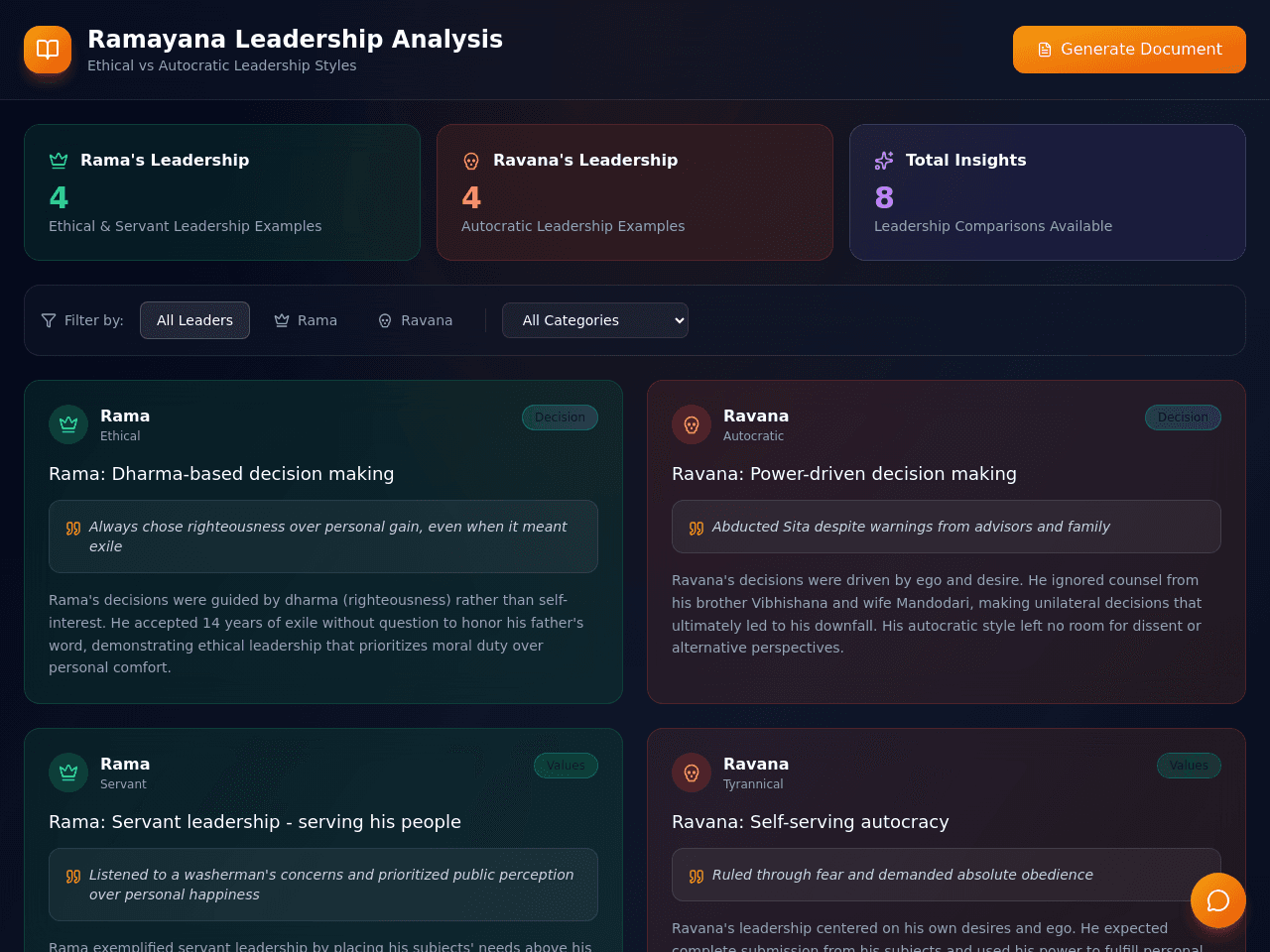Viewport: 1270px width, 952px height.
Task: Click the crown icon in Rama's Leadership card
Action: pyautogui.click(x=59, y=161)
